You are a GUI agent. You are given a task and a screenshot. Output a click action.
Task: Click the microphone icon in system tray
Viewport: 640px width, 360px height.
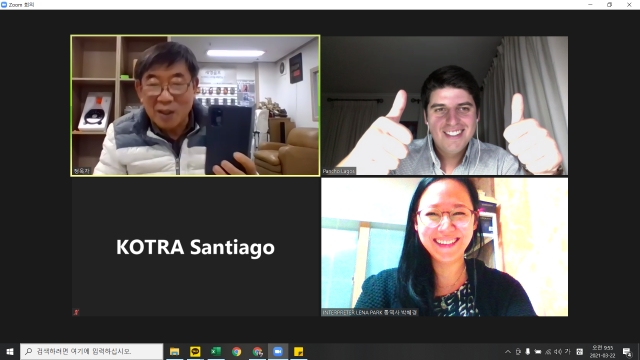(x=528, y=351)
